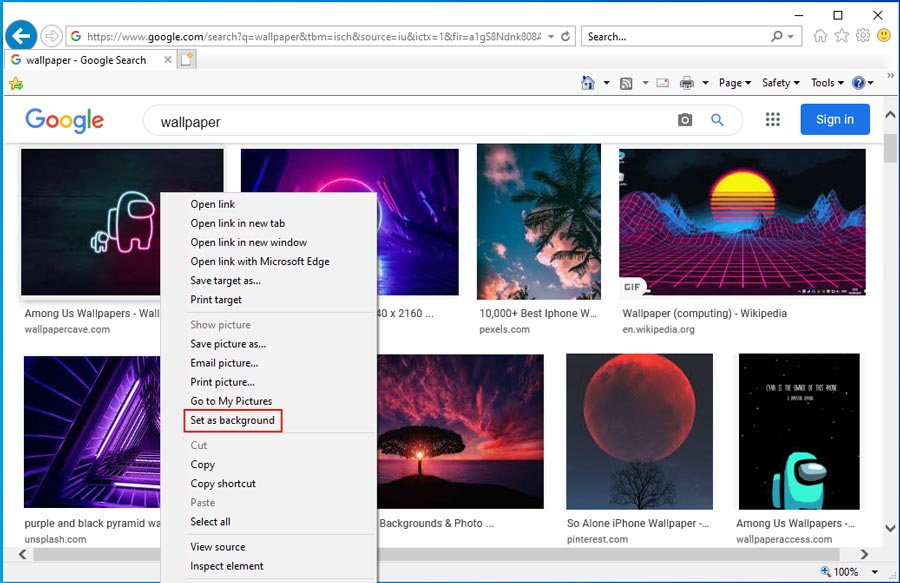Click vertical scrollbar up arrow
Screen dimensions: 900x583
coord(890,115)
